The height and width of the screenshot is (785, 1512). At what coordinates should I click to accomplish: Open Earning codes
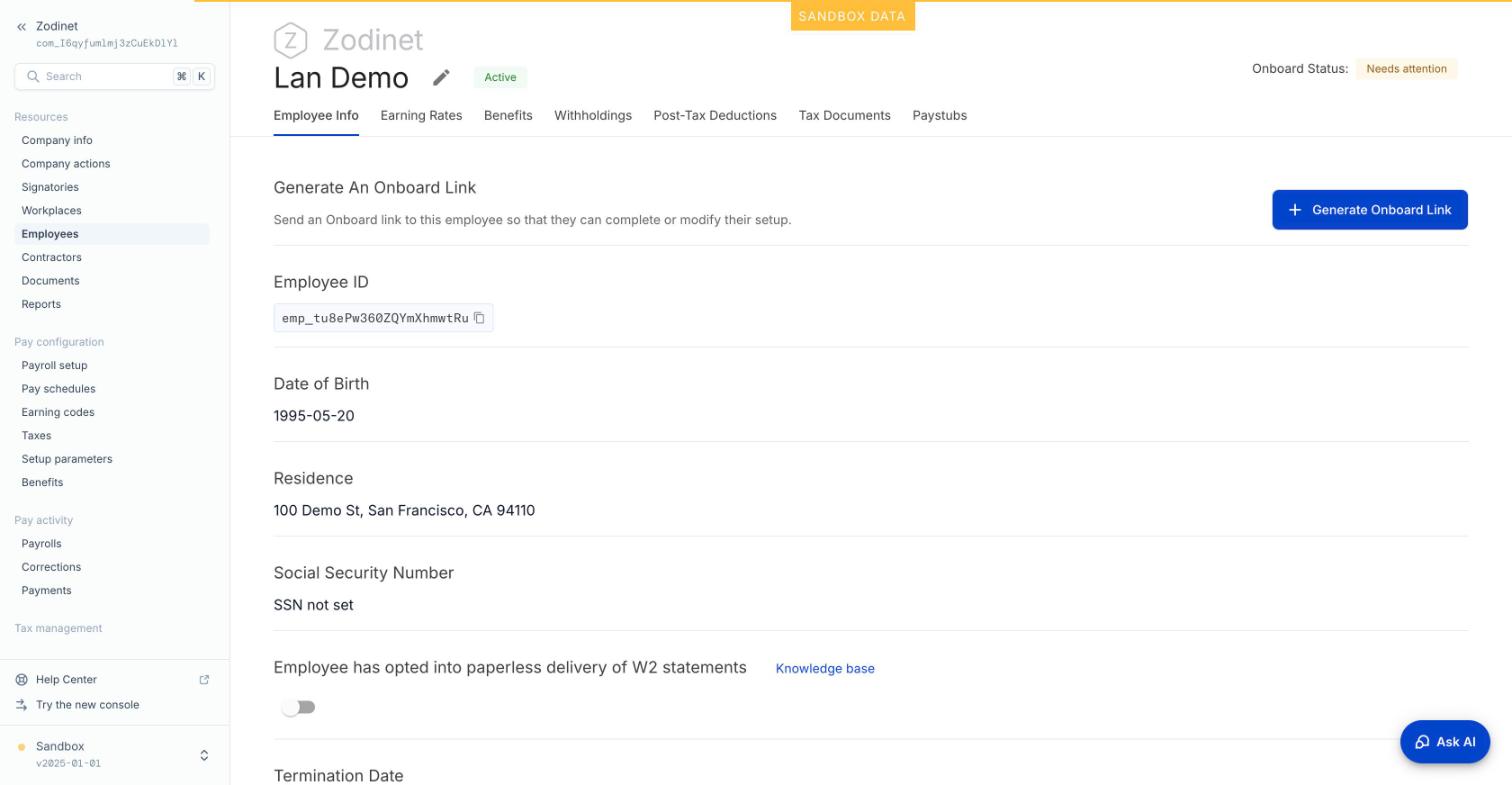(x=58, y=412)
